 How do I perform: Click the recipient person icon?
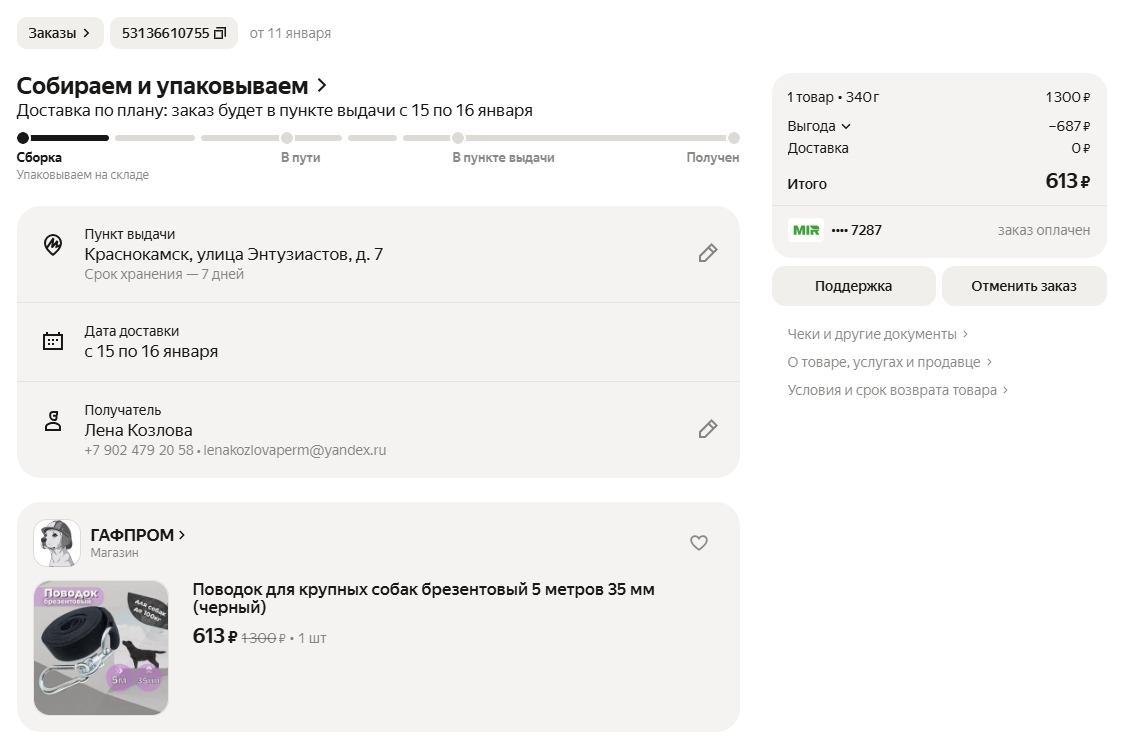click(x=53, y=421)
